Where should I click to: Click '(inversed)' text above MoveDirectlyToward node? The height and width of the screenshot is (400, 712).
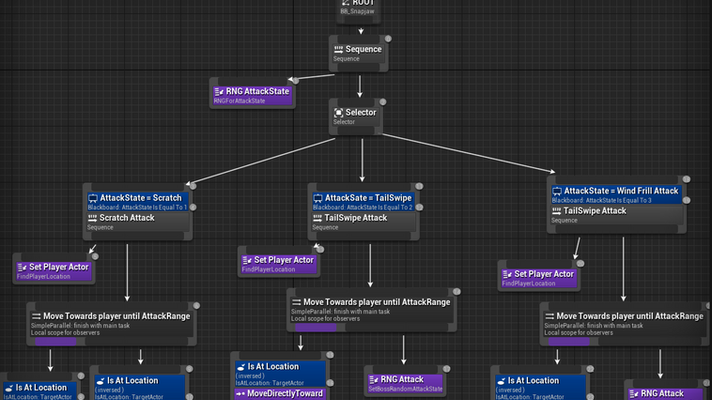250,376
